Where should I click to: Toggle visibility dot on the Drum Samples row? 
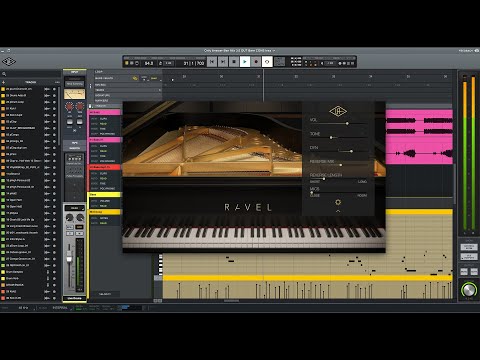tap(54, 272)
